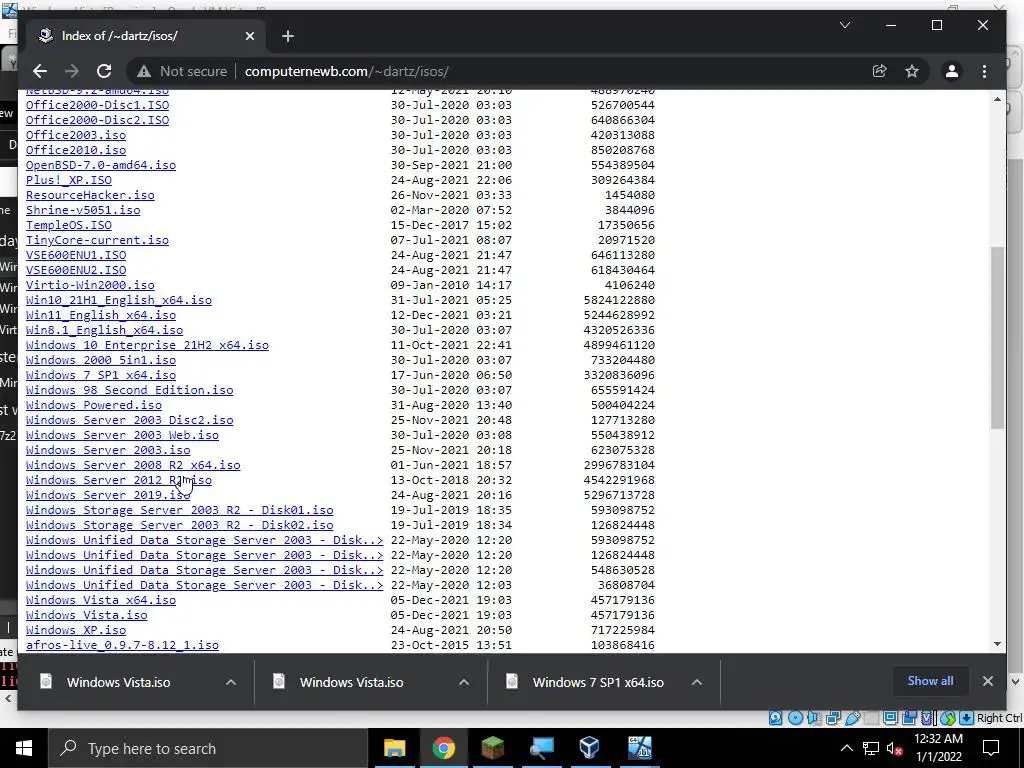Click the VirtualBox Right Ctrl host key indicator
The width and height of the screenshot is (1024, 768).
(999, 718)
